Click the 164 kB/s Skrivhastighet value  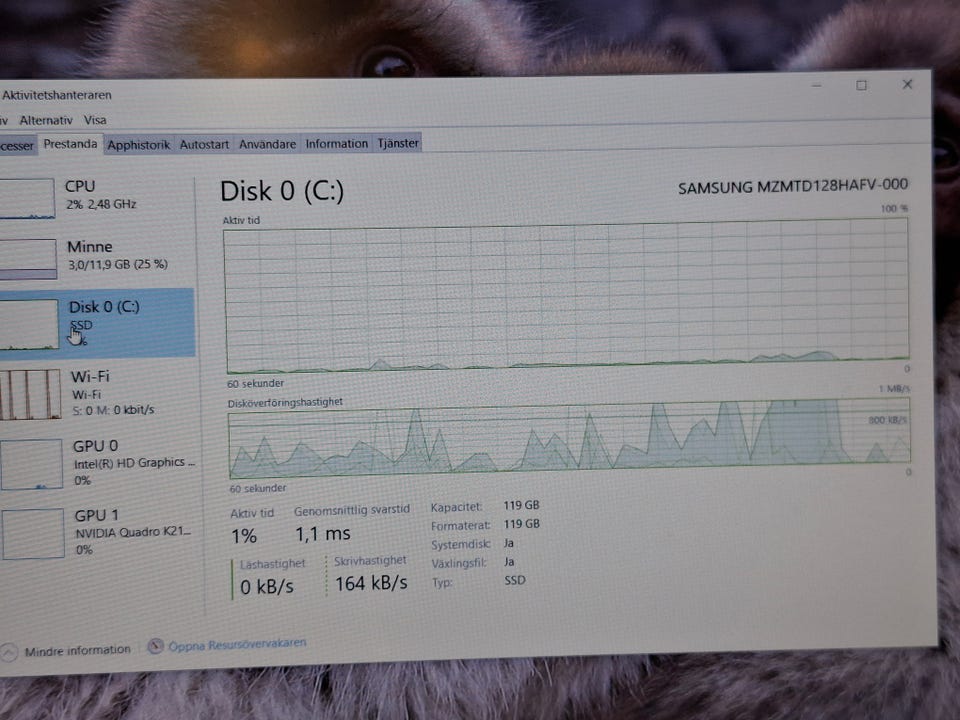[x=371, y=583]
